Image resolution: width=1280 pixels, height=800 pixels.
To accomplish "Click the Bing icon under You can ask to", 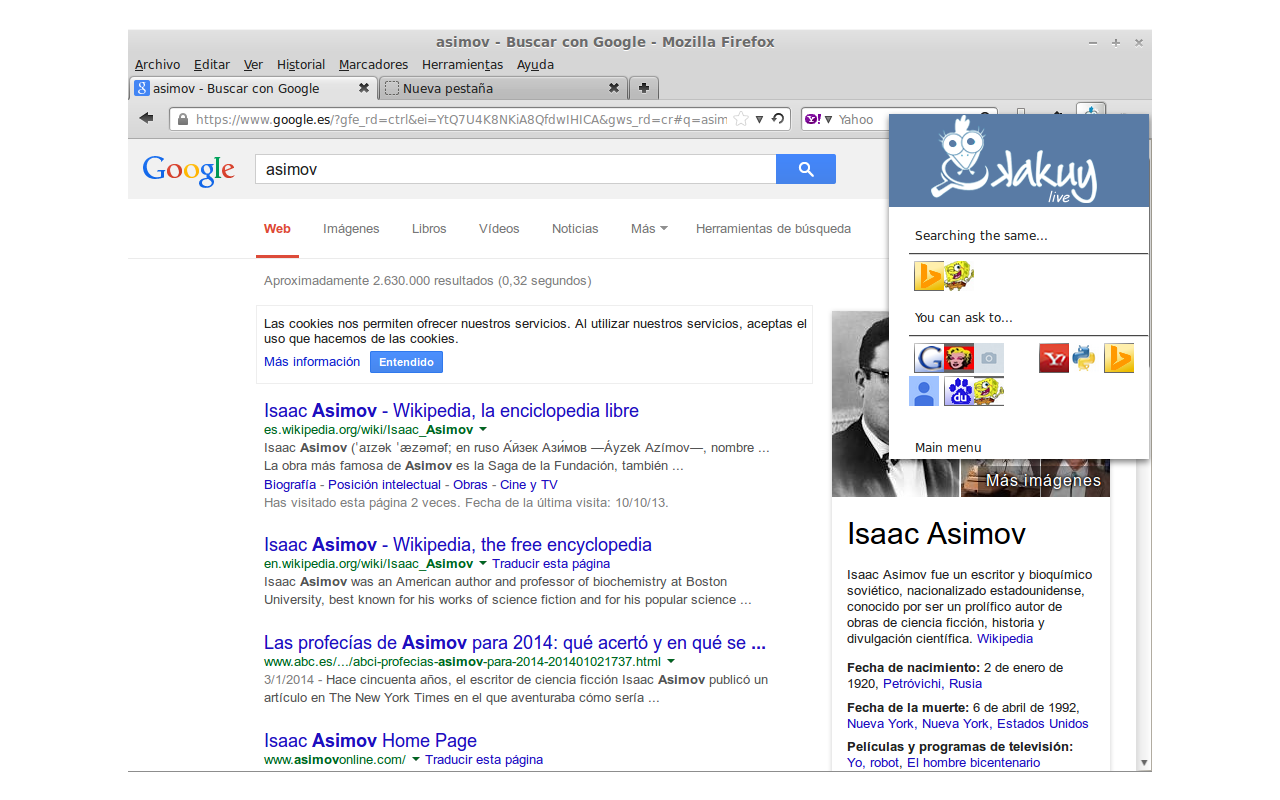I will (1119, 358).
